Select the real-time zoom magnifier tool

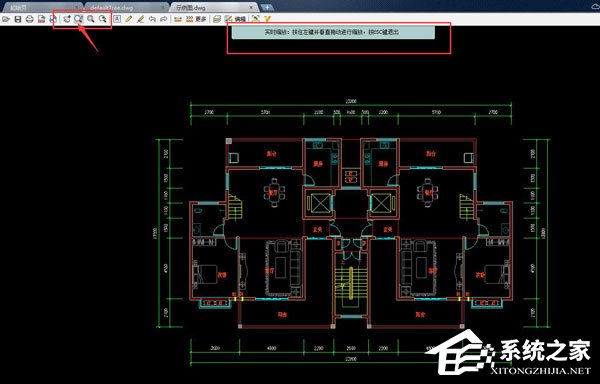tap(79, 19)
